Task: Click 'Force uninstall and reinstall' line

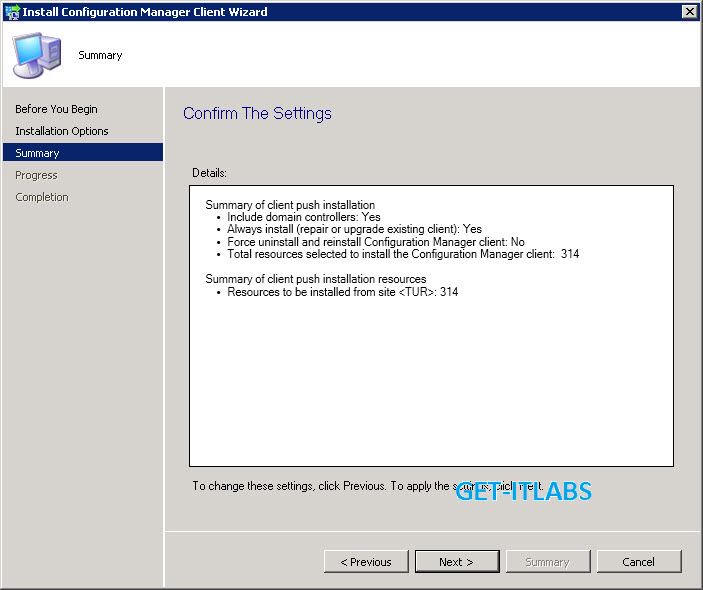Action: point(376,242)
